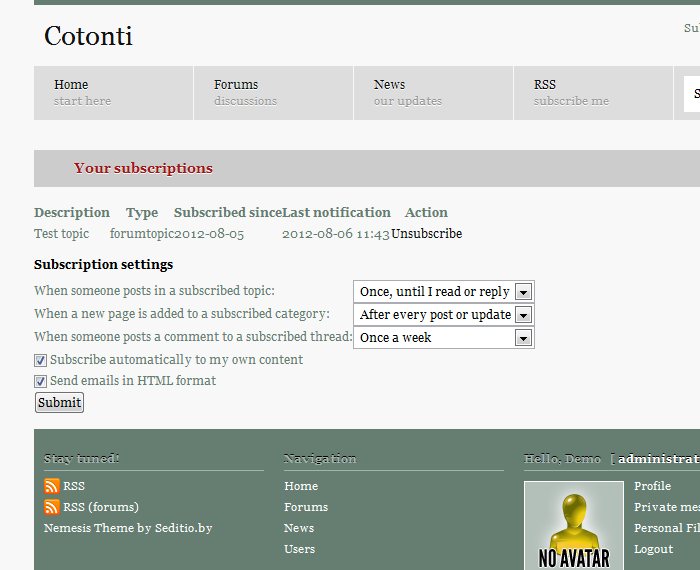Click the Last notification column header
Screen dimensions: 700x570
336,212
